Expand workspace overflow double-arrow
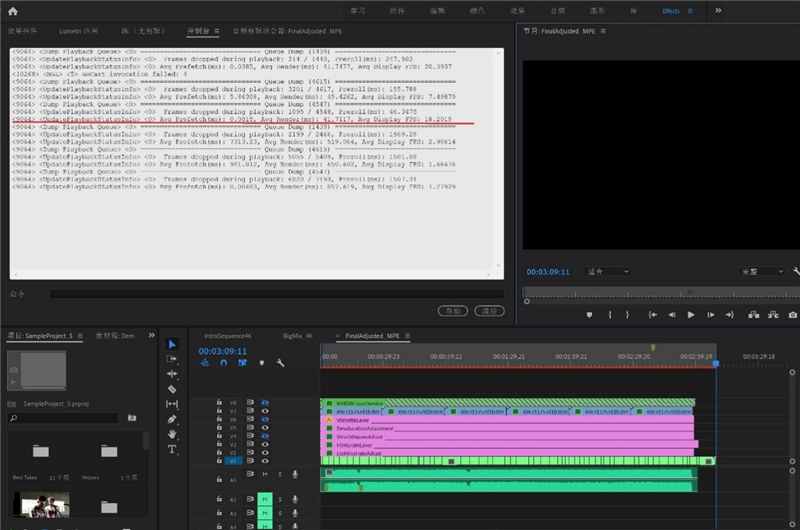 tap(718, 10)
